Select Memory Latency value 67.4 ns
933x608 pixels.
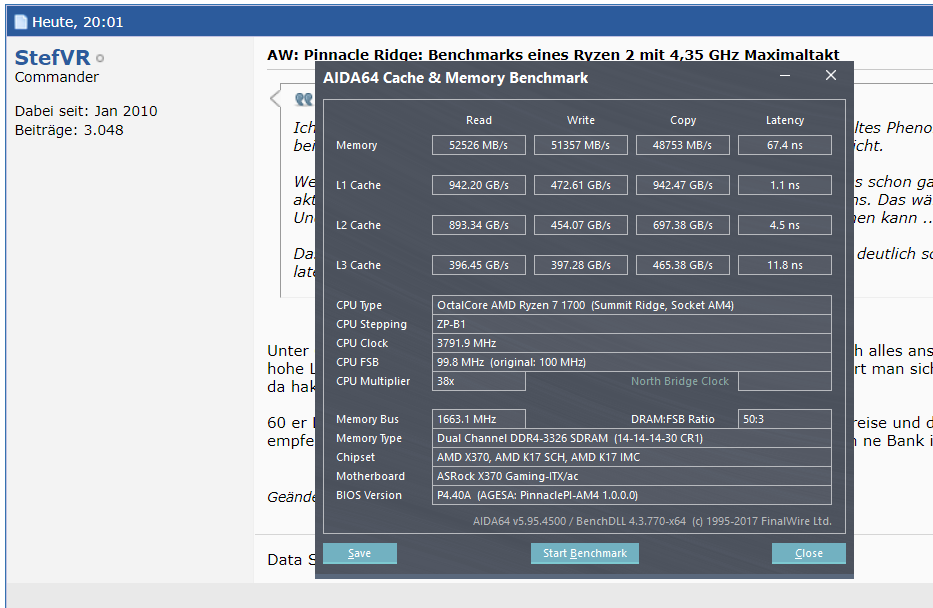point(784,145)
